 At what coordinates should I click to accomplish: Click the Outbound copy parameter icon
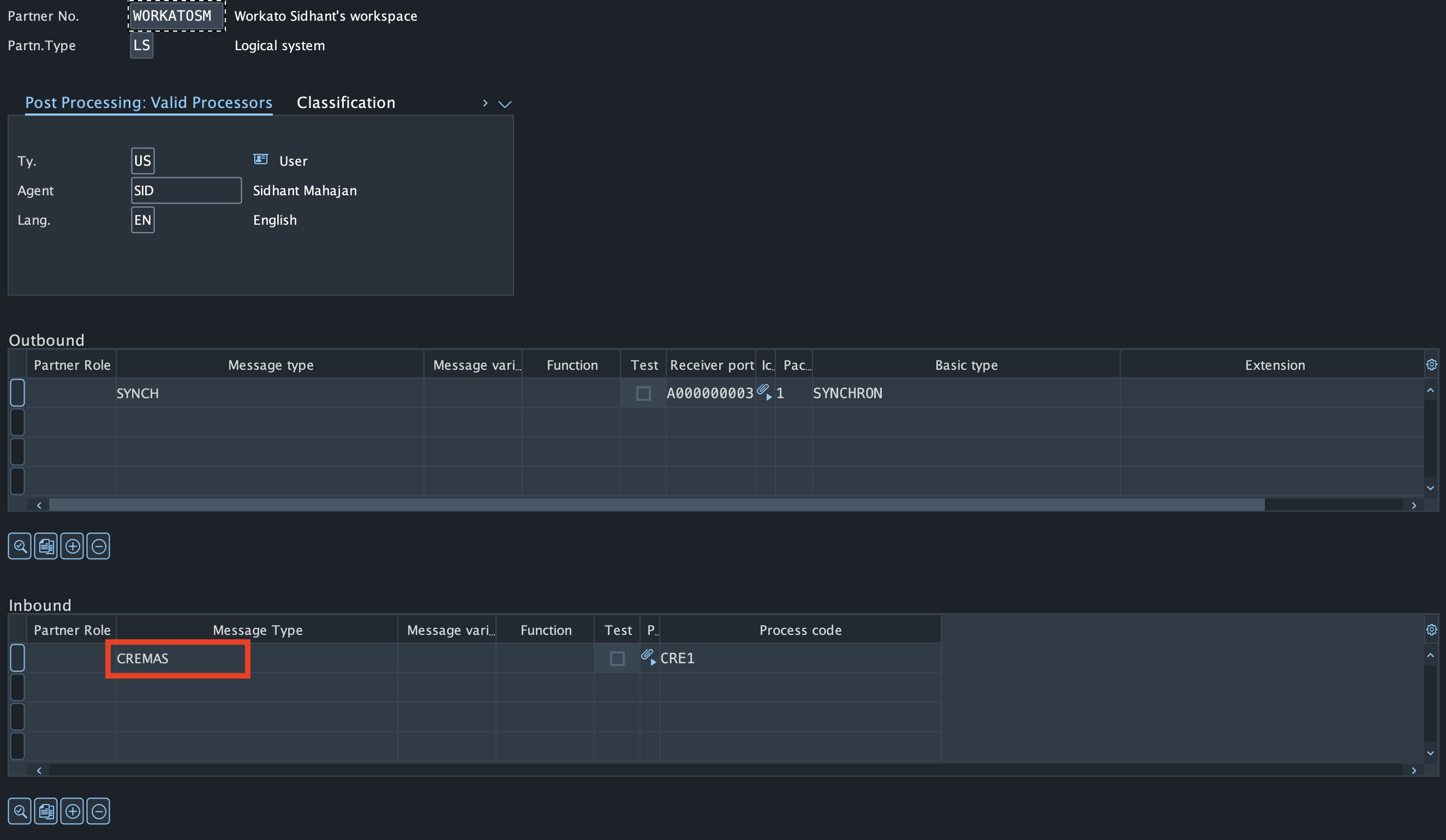[x=46, y=545]
